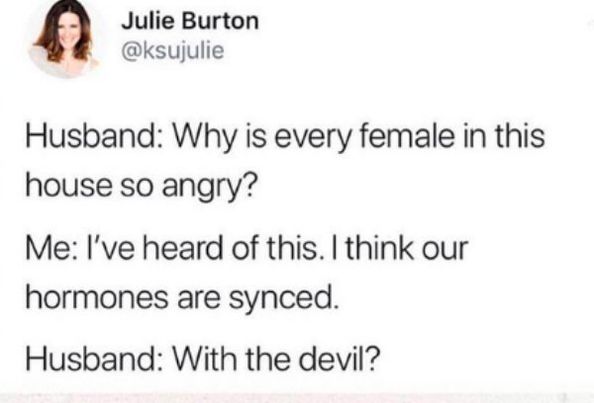594x403 pixels.
Task: Click the display name Julie Burton
Action: coord(190,21)
